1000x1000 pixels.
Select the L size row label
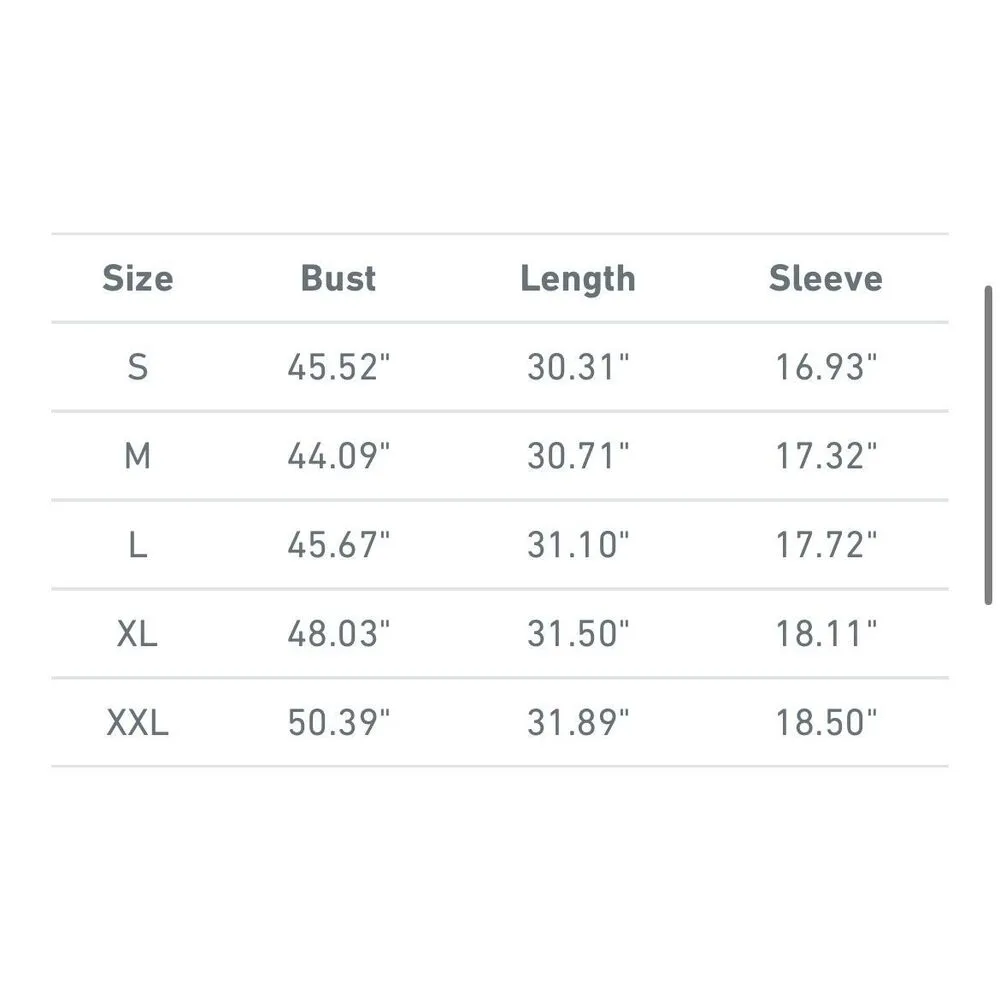pos(138,545)
